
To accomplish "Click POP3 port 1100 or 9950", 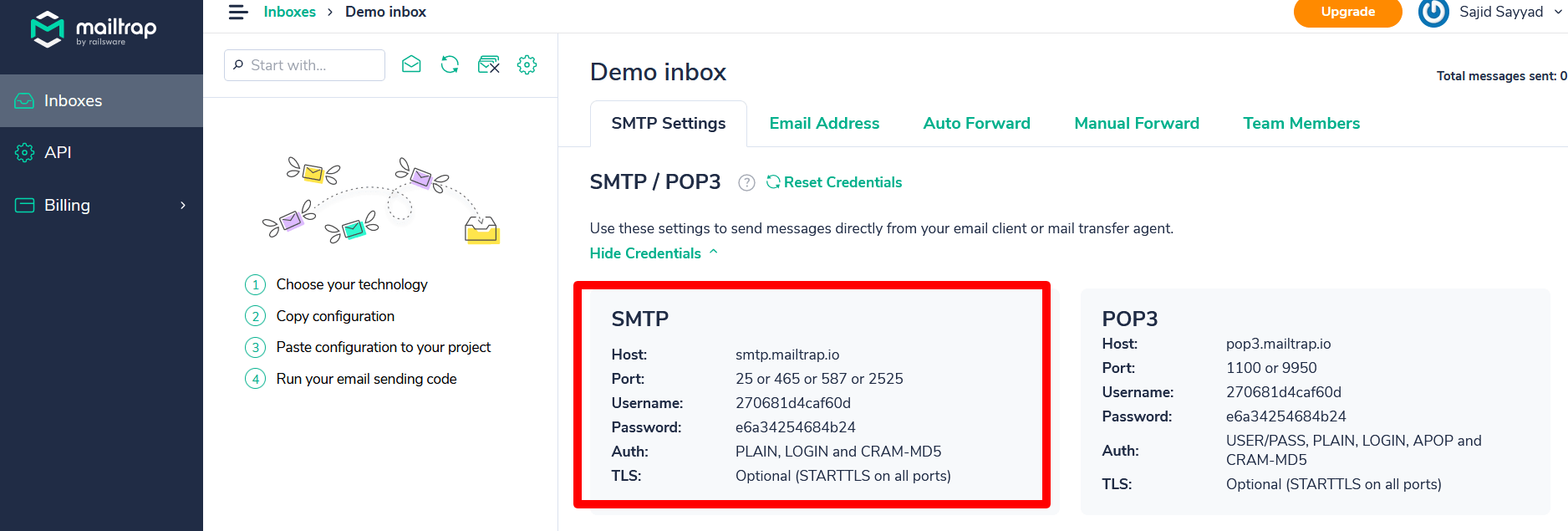I will pyautogui.click(x=1271, y=368).
